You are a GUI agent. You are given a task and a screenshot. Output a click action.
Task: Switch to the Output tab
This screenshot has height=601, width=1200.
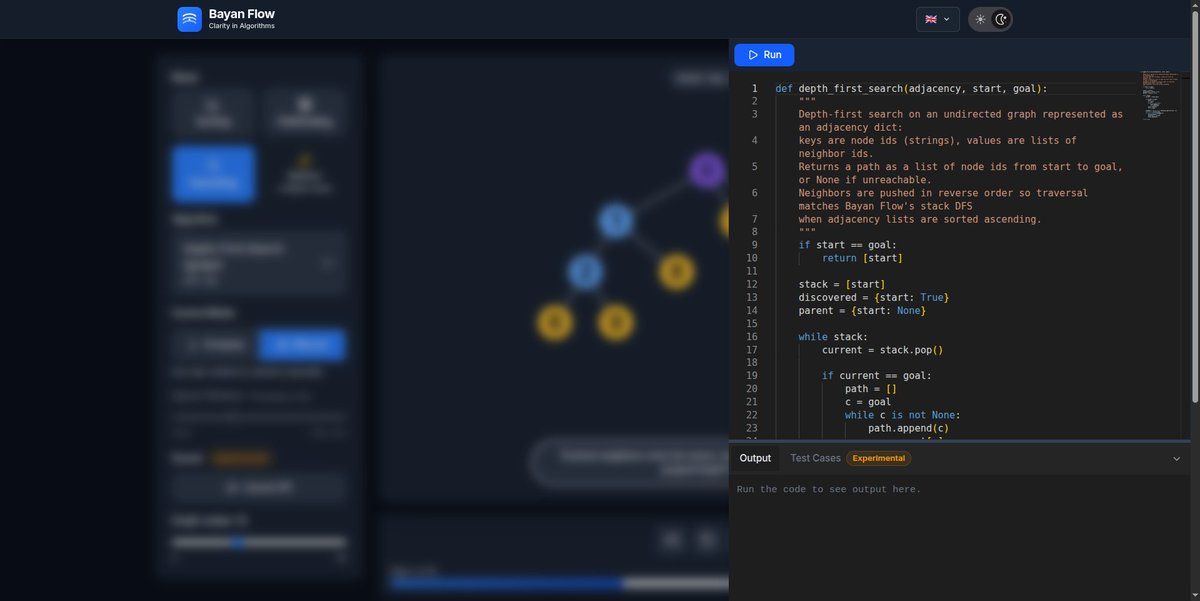(x=755, y=458)
